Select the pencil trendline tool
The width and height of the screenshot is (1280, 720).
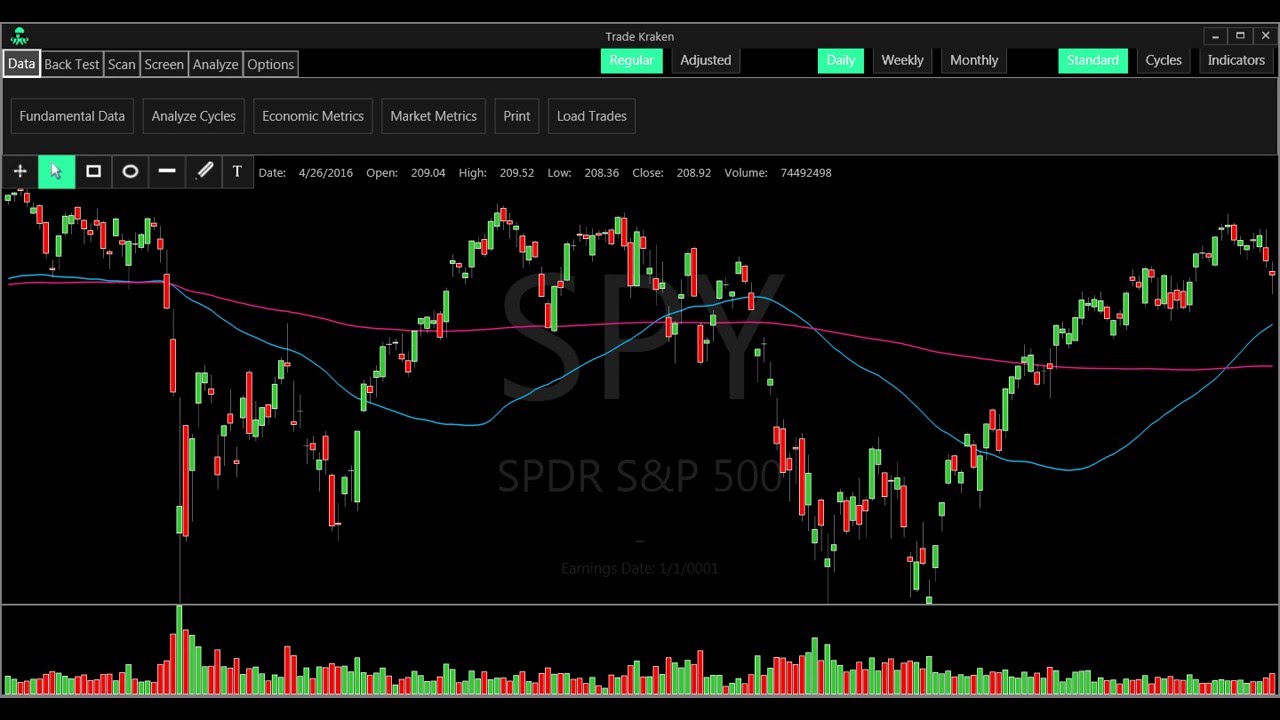(204, 172)
